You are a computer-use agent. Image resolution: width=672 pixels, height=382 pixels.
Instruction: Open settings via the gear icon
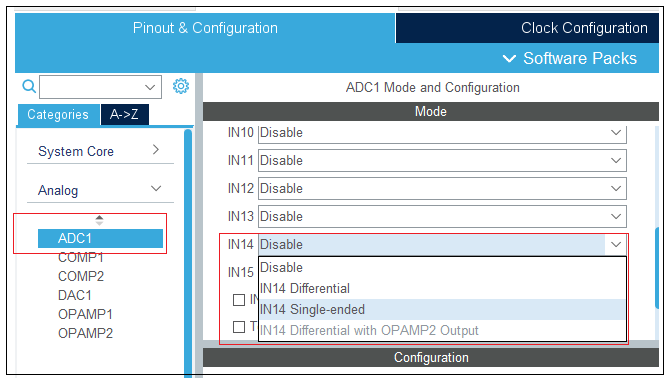181,86
